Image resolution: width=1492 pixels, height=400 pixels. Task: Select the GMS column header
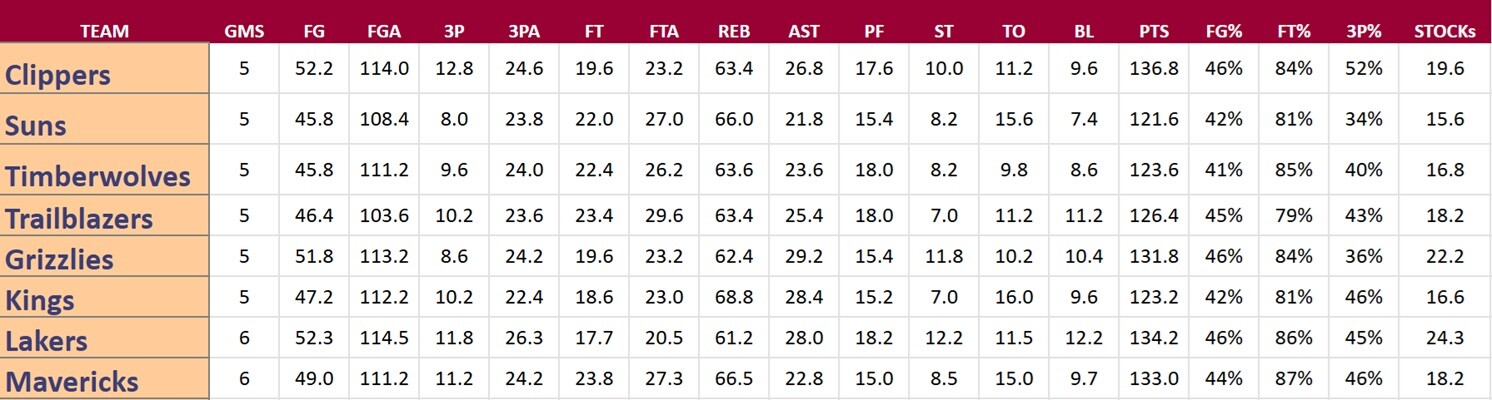click(x=244, y=31)
